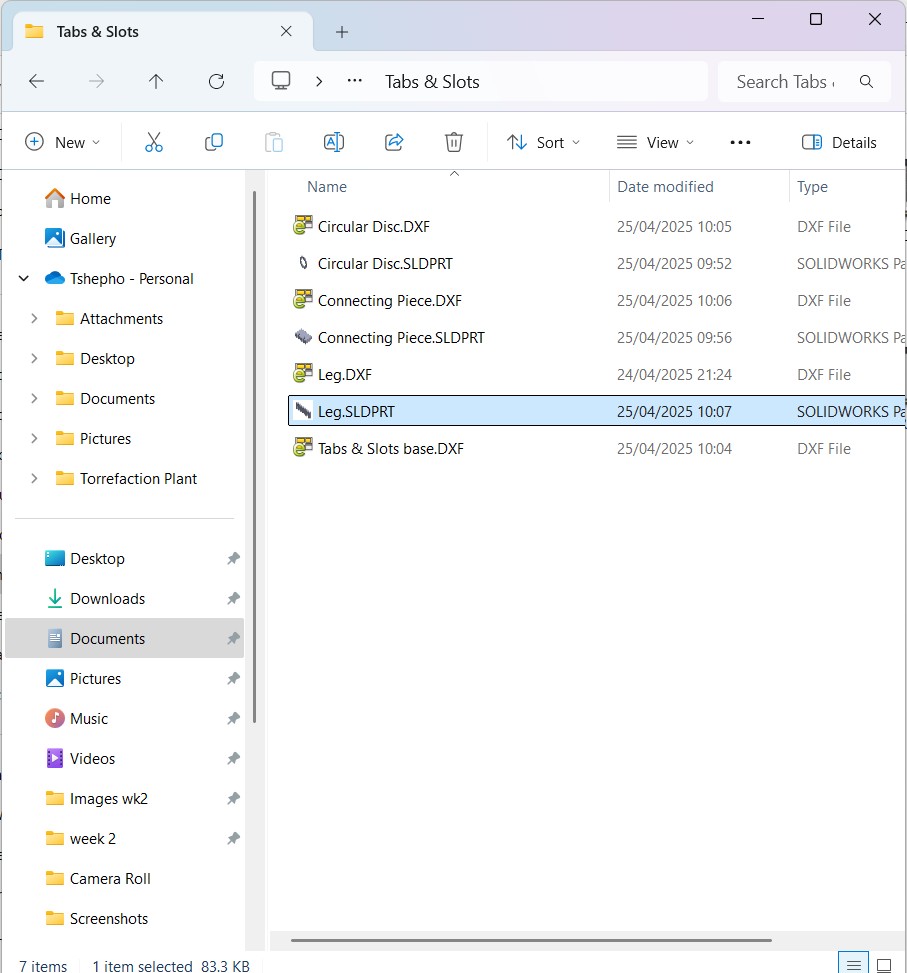907x973 pixels.
Task: Click the pin icon beside Videos
Action: 233,758
